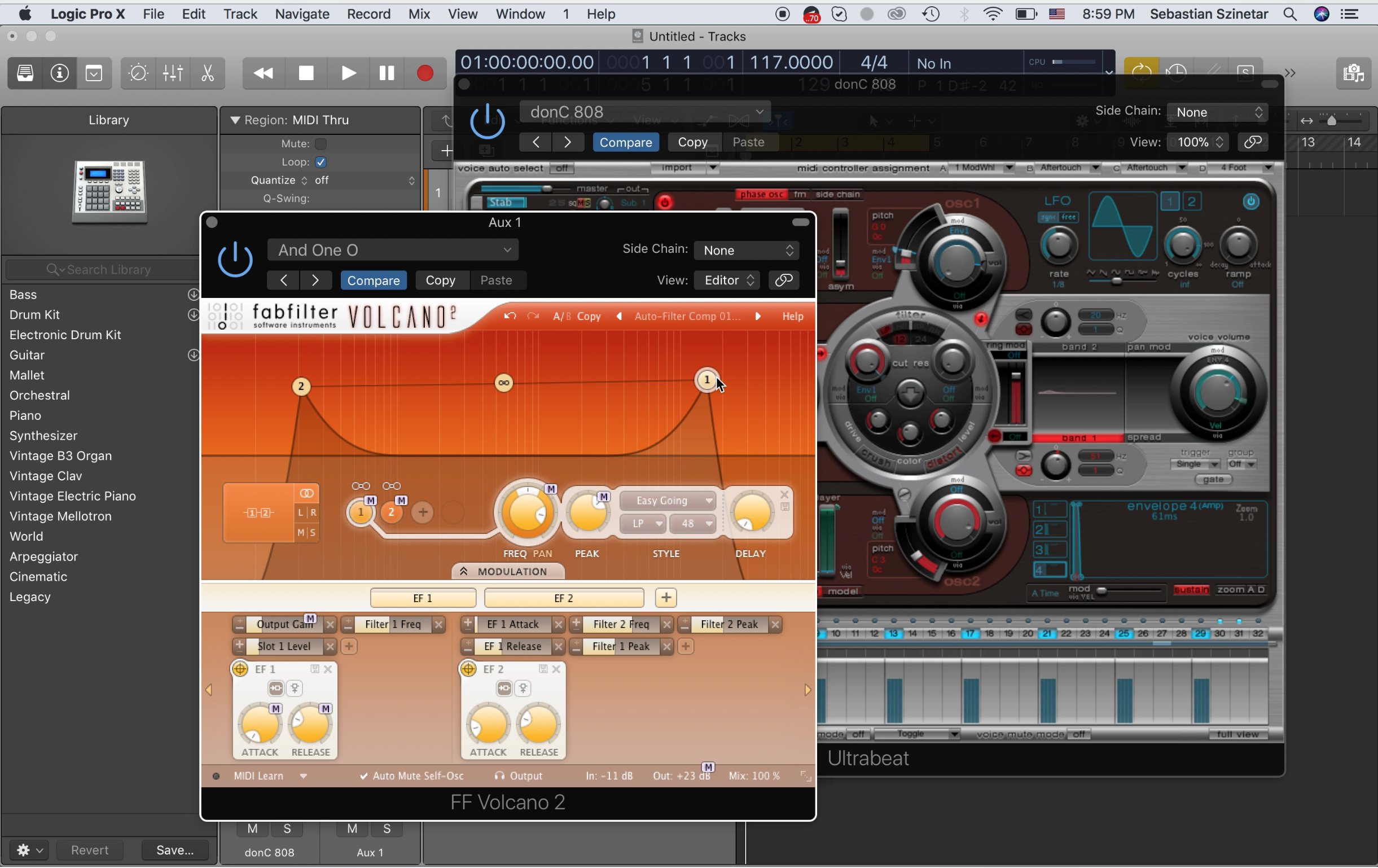Click the Save button in Library
The height and width of the screenshot is (868, 1378).
point(175,850)
